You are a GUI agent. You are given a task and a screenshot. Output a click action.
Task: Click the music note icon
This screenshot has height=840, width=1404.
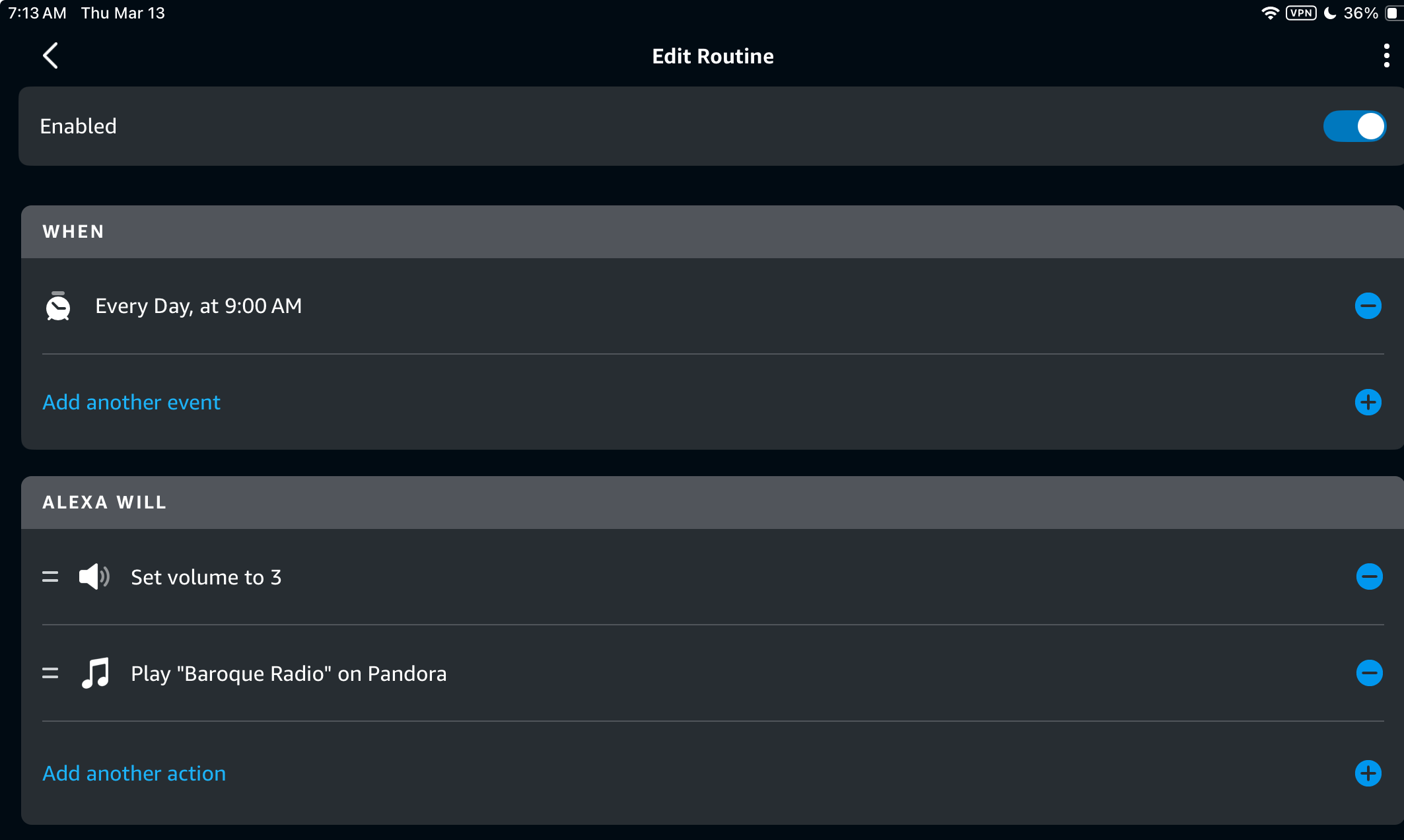(95, 673)
